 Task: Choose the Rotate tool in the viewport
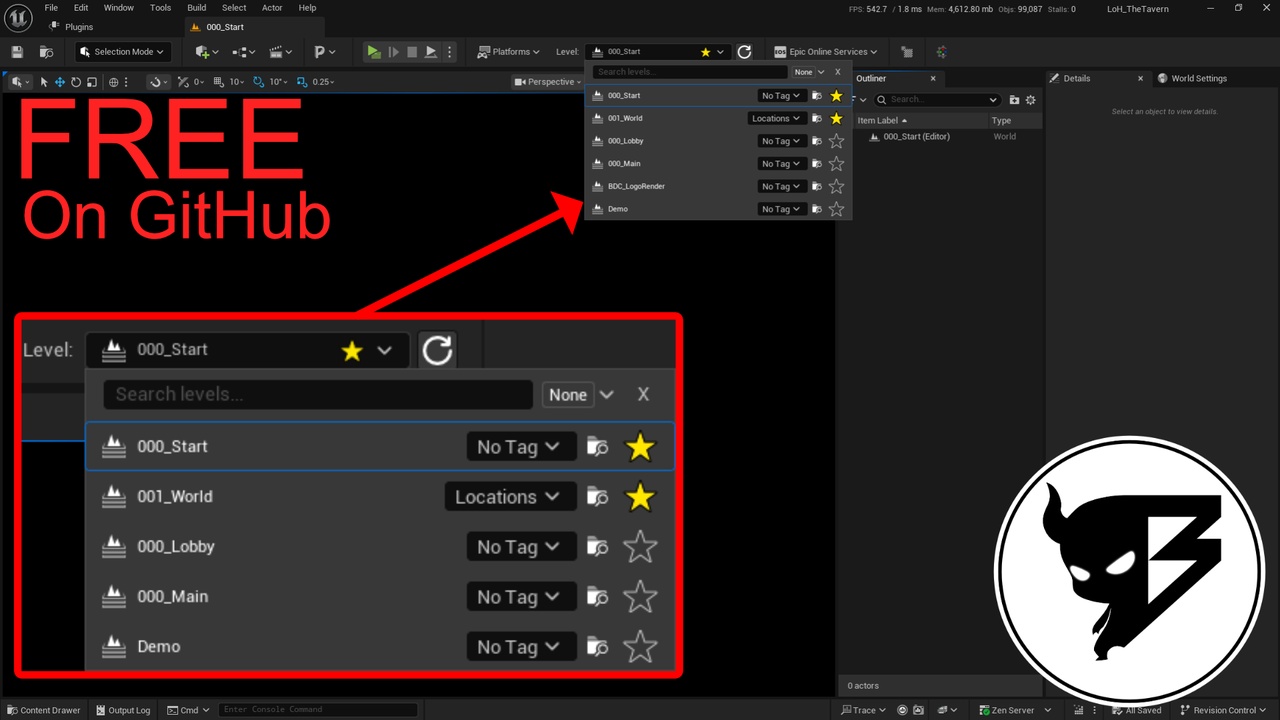tap(76, 82)
